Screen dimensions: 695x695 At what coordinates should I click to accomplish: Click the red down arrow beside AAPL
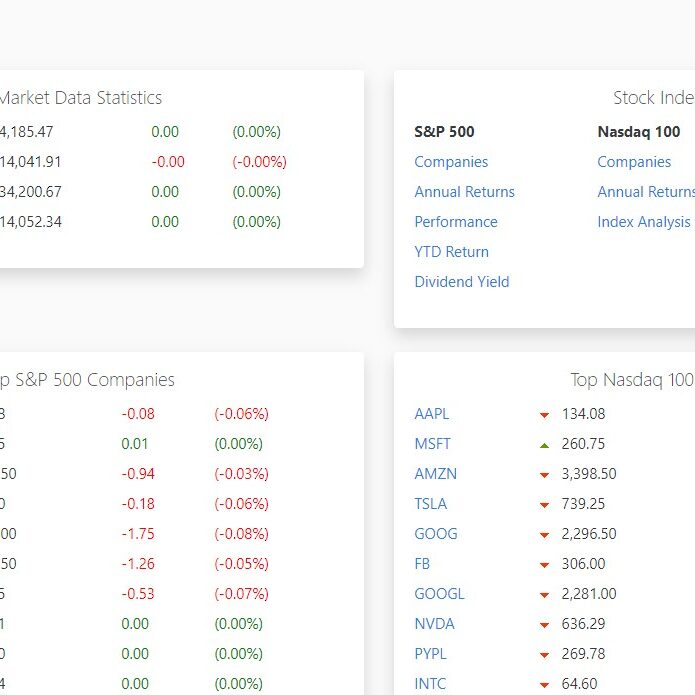[544, 415]
